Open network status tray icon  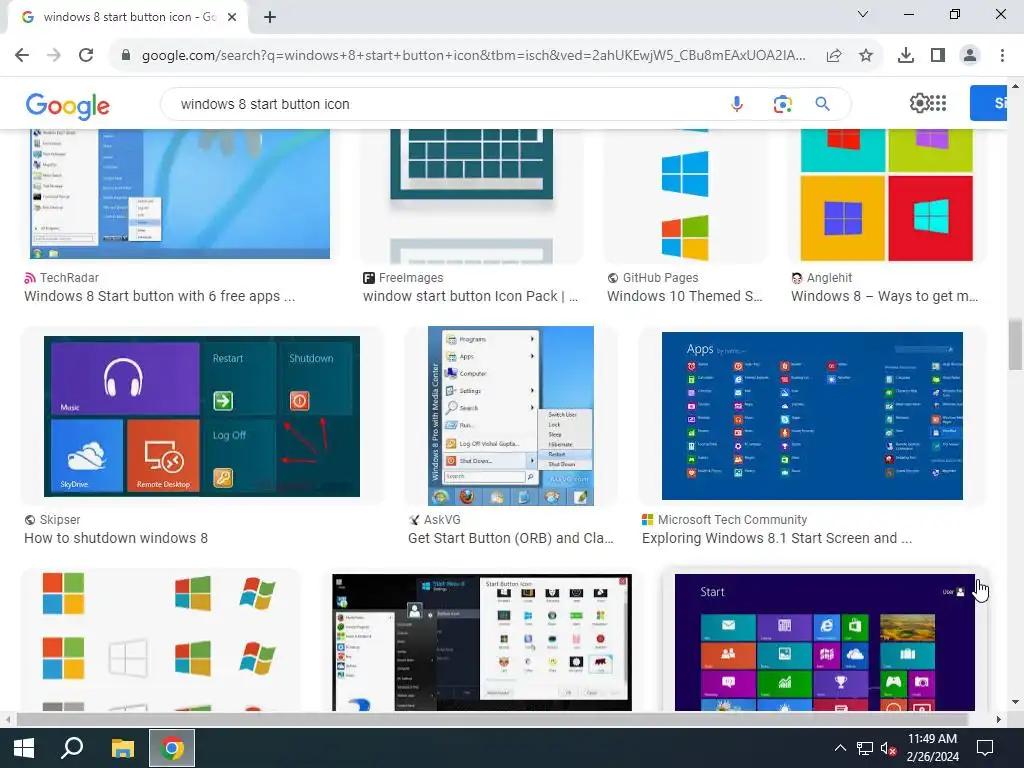pos(865,748)
